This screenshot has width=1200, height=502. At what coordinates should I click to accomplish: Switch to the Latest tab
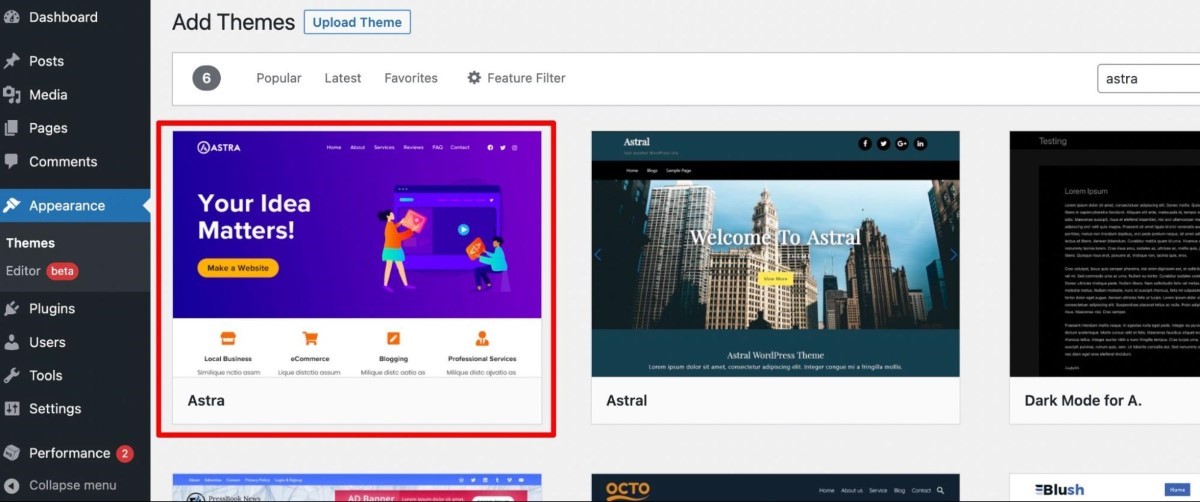pyautogui.click(x=343, y=78)
